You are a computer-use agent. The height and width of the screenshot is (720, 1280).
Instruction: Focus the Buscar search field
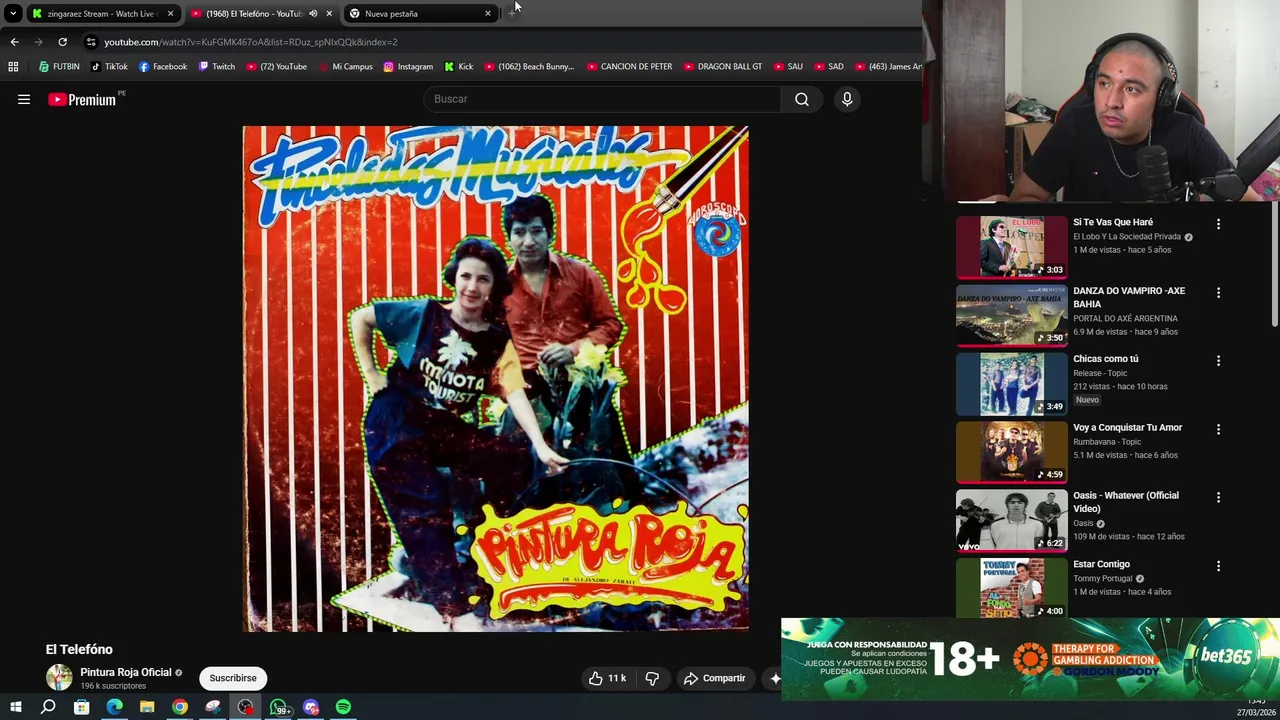point(602,99)
